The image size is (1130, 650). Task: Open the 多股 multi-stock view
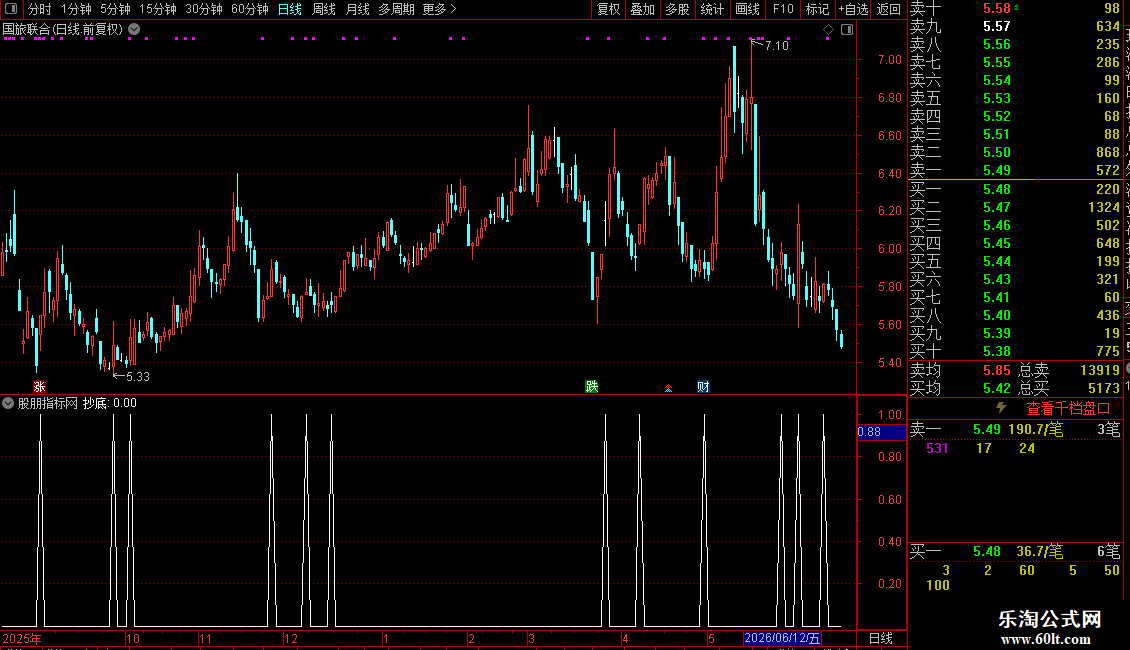click(x=677, y=9)
